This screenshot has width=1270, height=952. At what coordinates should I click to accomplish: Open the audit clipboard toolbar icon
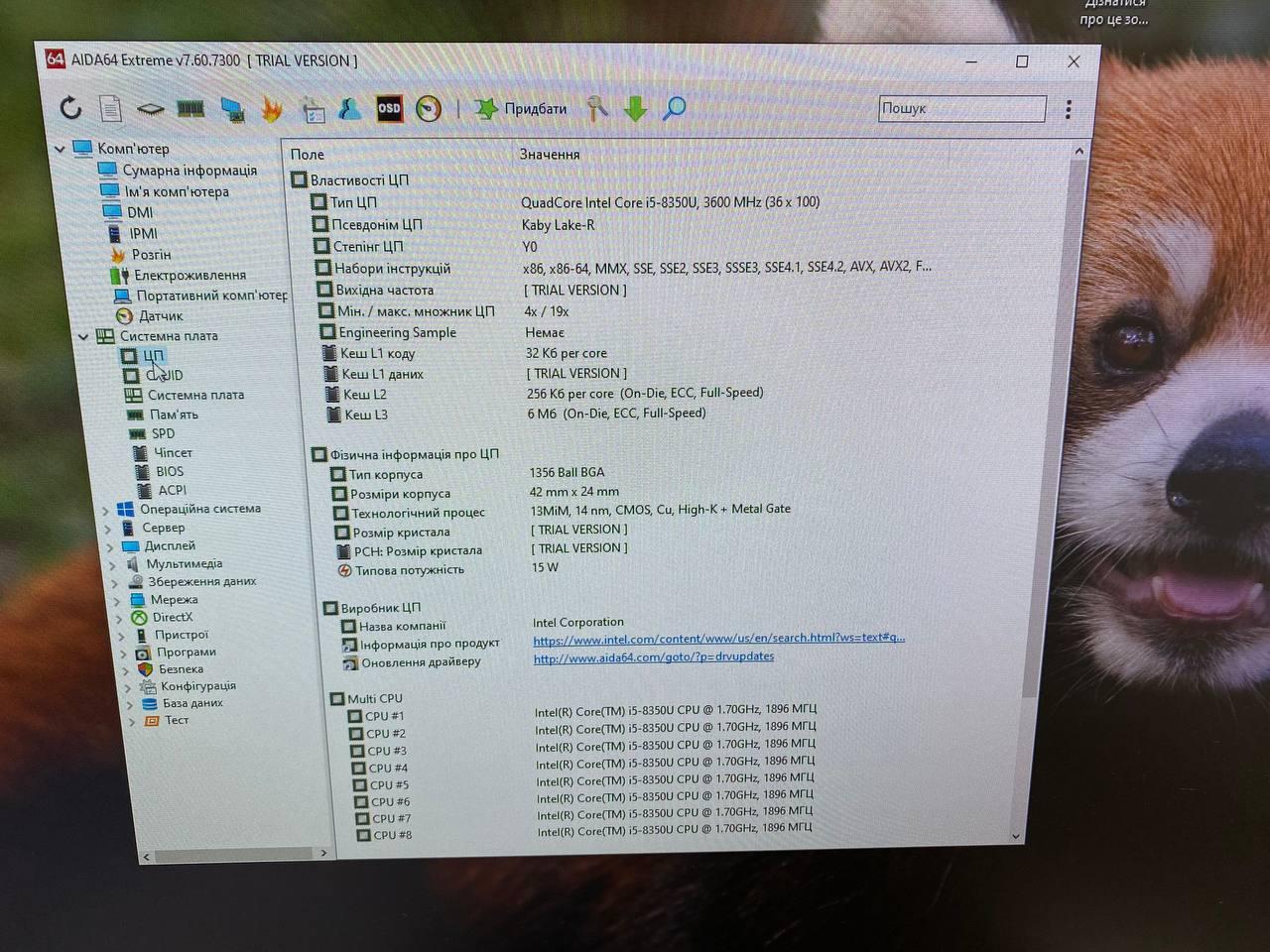point(314,110)
